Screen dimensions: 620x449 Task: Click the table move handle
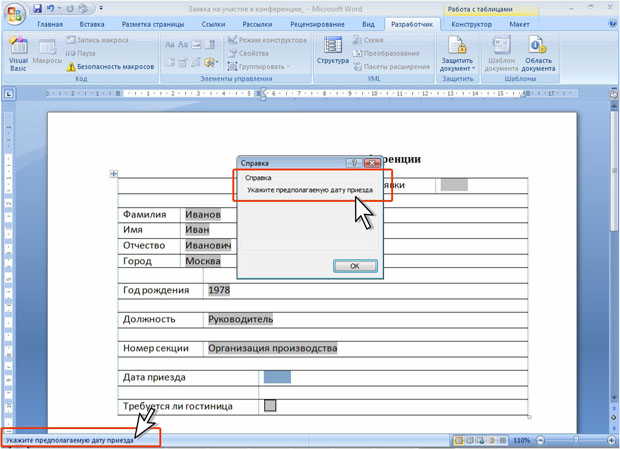113,173
